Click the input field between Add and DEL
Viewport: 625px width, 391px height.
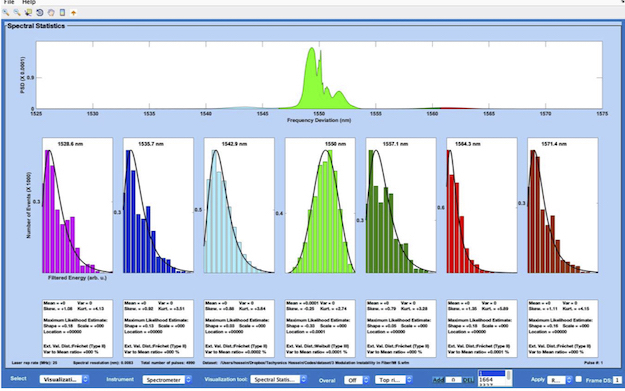click(453, 380)
